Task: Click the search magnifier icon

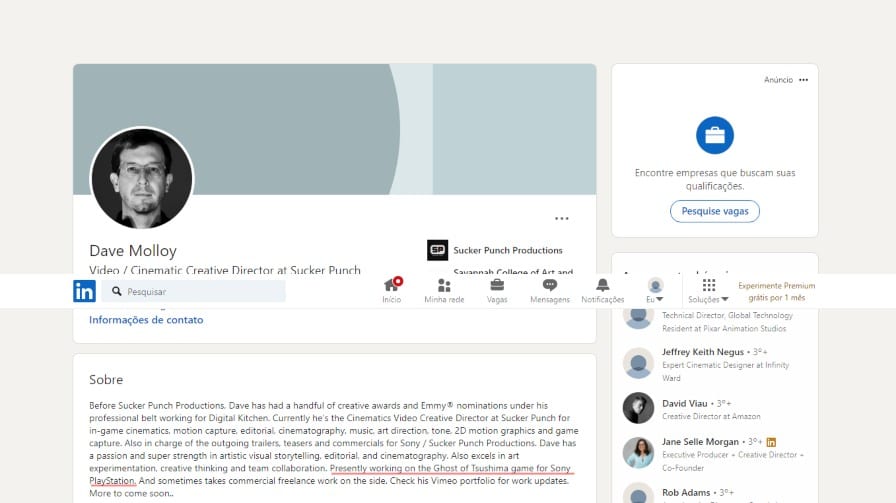Action: pyautogui.click(x=117, y=292)
